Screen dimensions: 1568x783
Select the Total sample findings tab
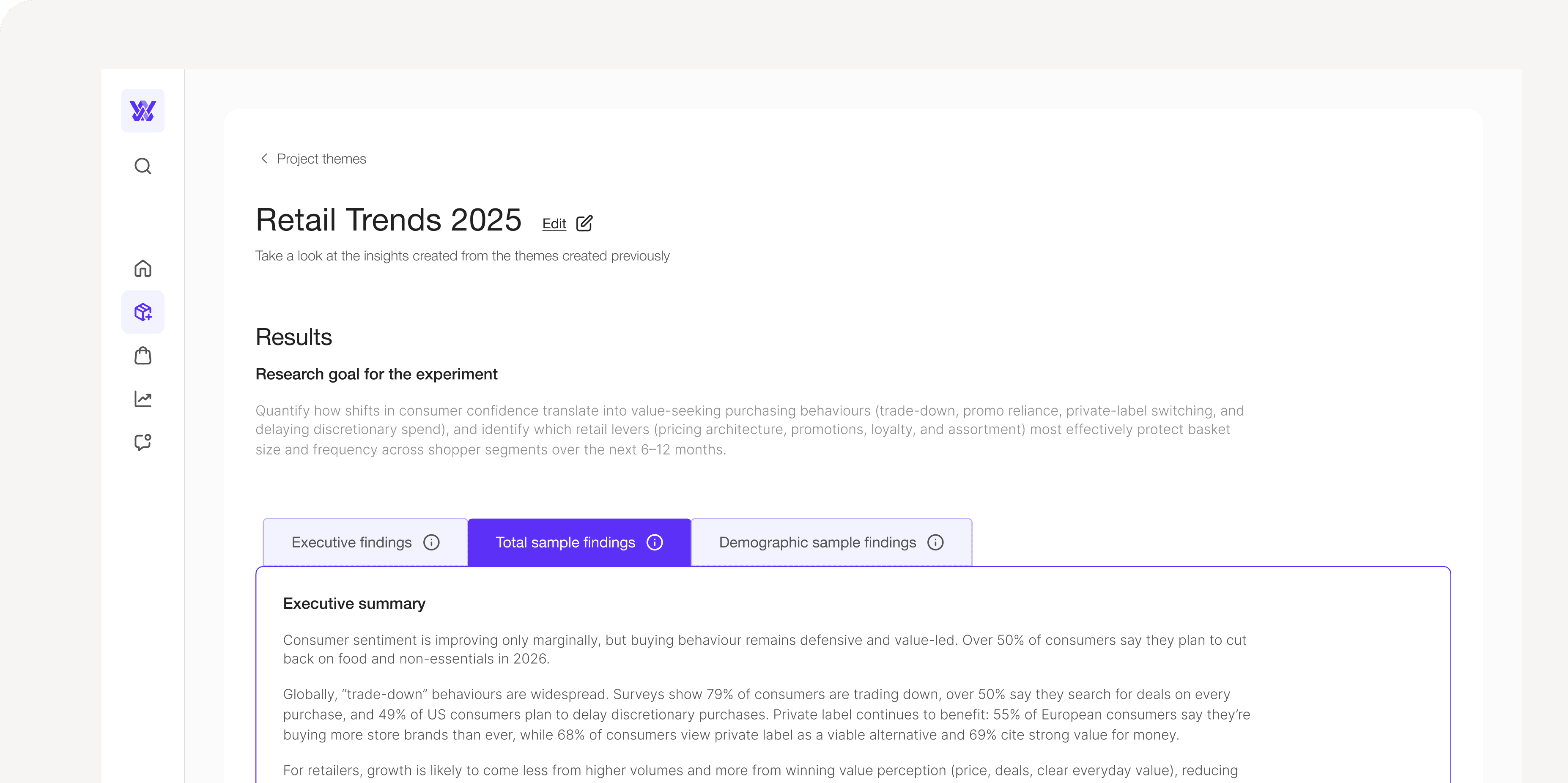point(565,542)
